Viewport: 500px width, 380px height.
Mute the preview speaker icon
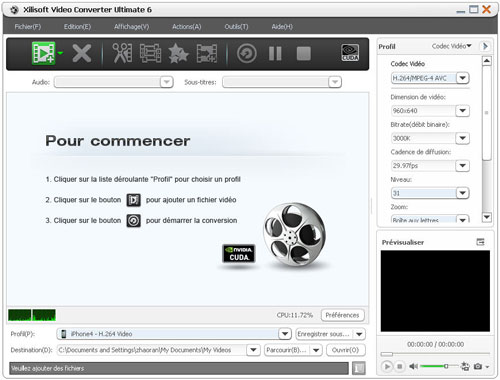[x=413, y=366]
